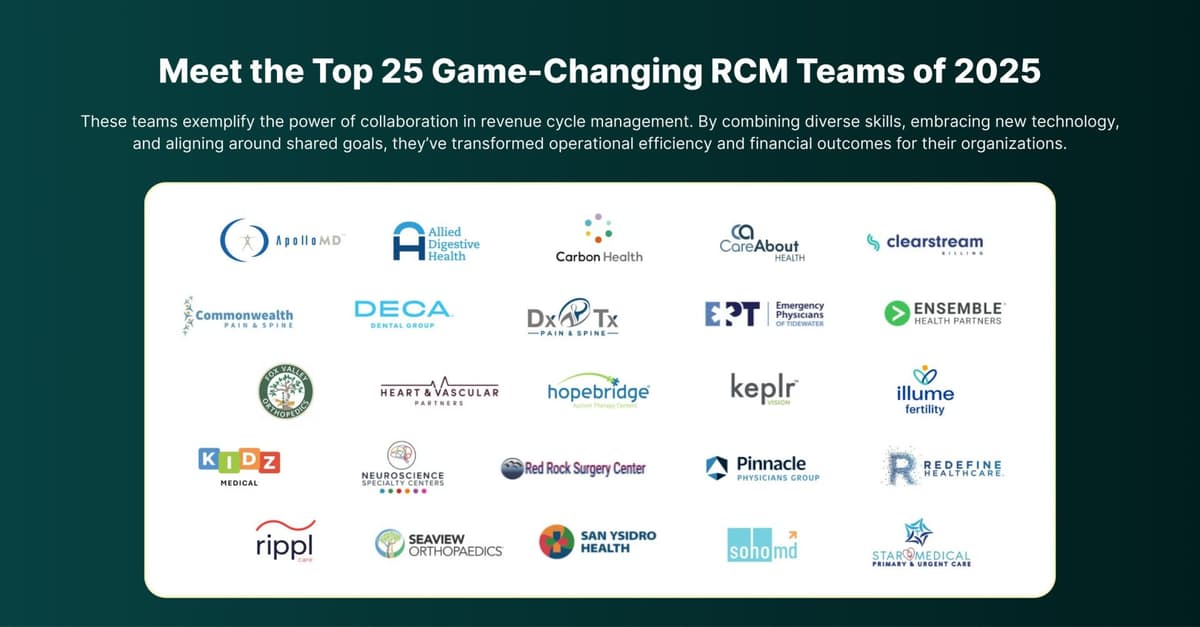This screenshot has width=1200, height=627.
Task: Click the Heart & Vascular Partners logo
Action: click(439, 392)
